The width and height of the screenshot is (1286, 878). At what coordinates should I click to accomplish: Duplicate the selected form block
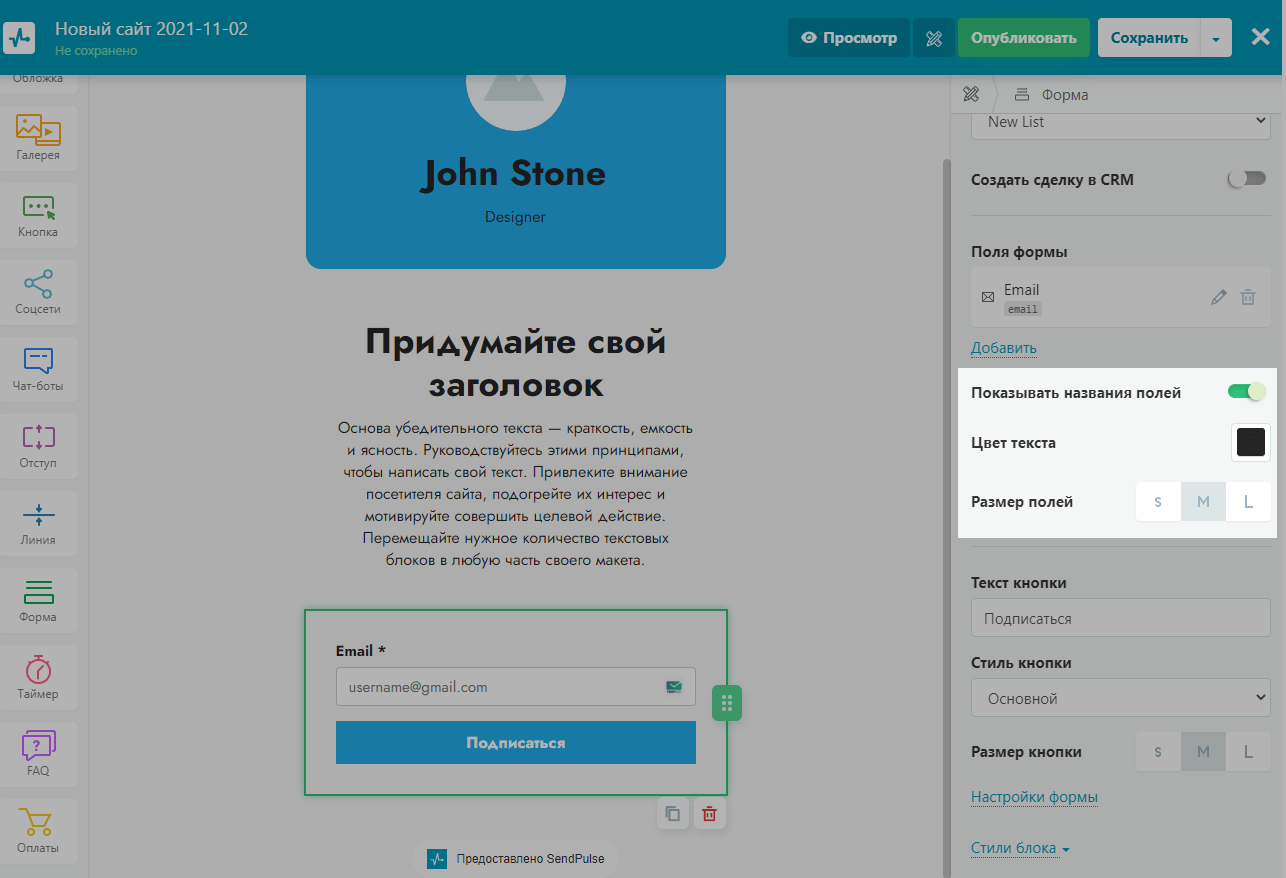(673, 813)
